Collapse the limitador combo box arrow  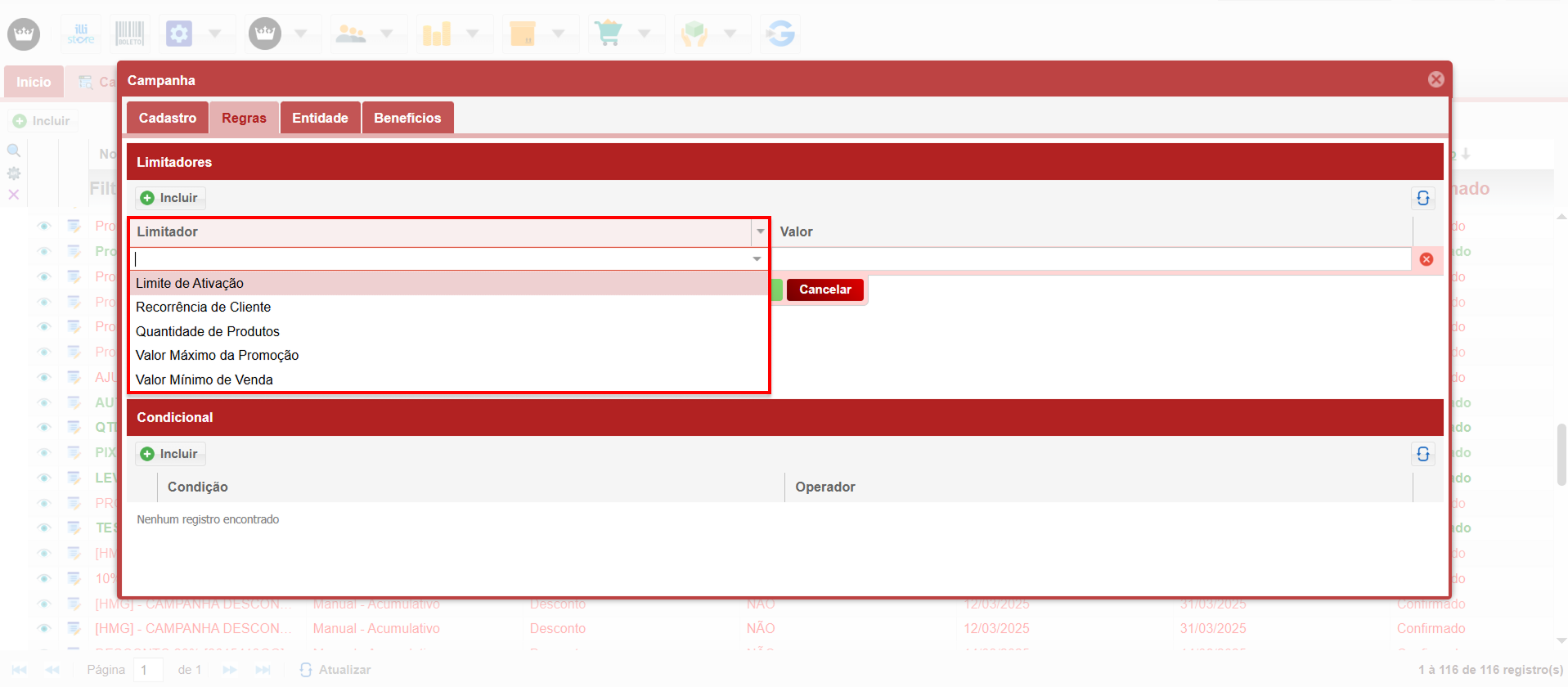click(757, 259)
